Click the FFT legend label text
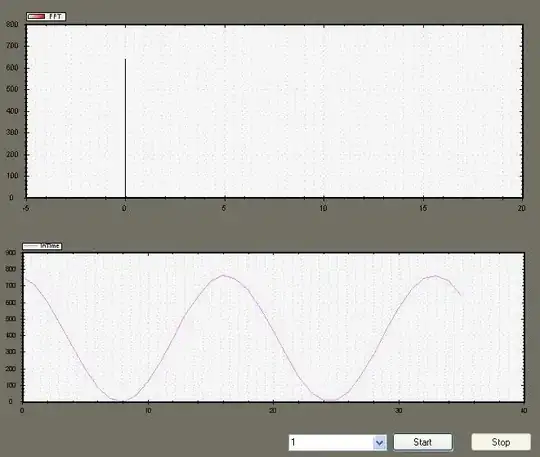Image resolution: width=540 pixels, height=457 pixels. click(x=55, y=17)
